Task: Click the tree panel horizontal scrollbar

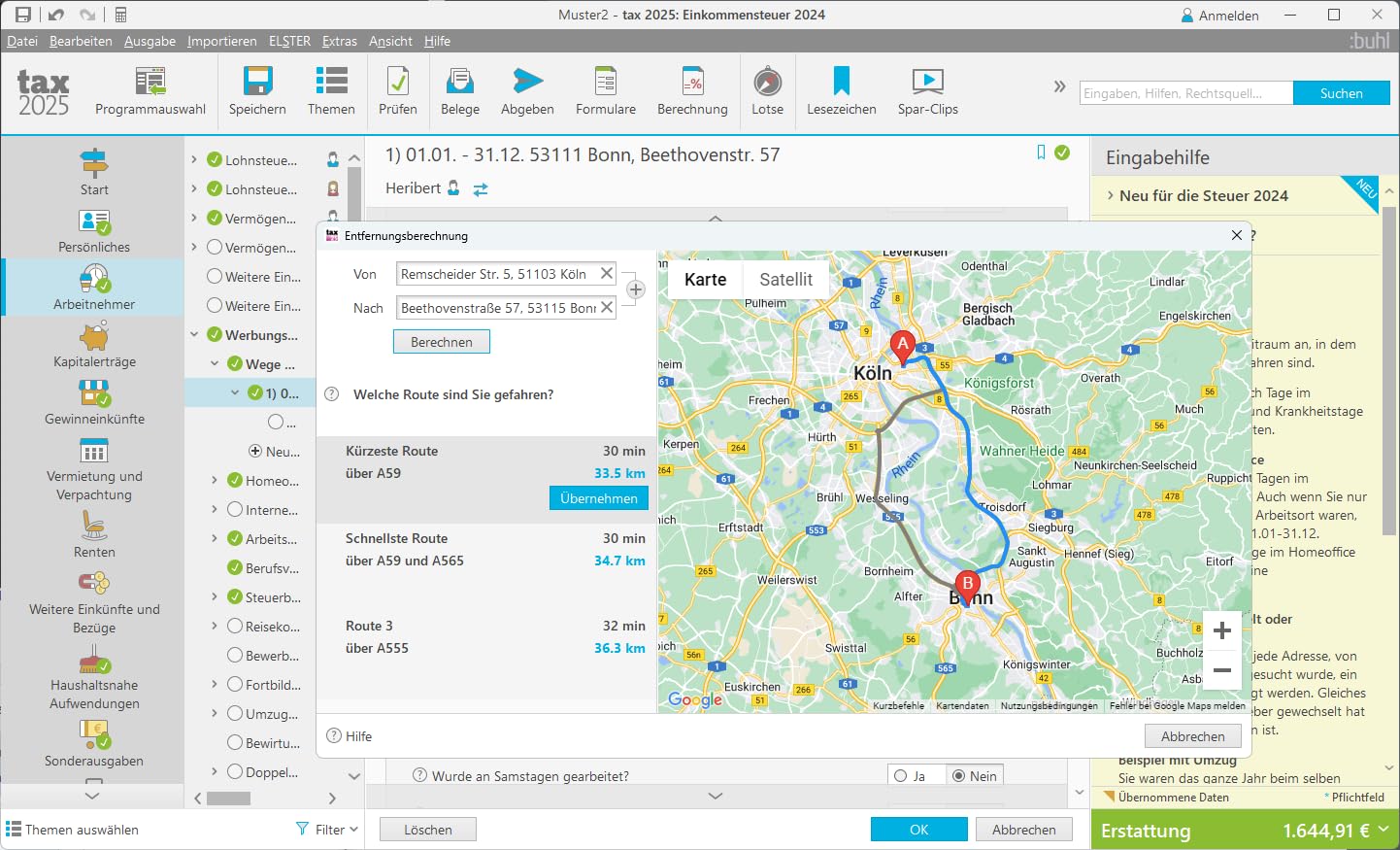Action: (229, 799)
